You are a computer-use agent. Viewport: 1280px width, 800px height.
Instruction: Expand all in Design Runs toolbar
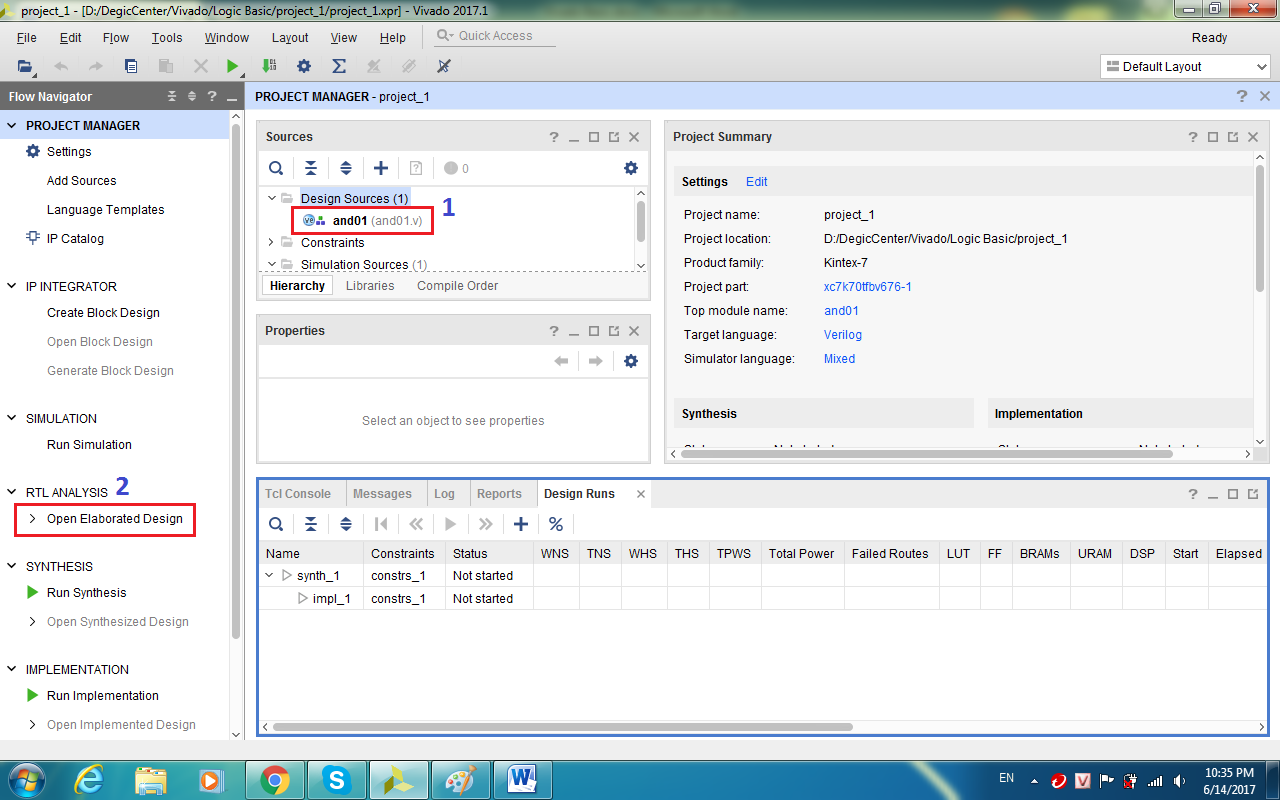coord(346,524)
